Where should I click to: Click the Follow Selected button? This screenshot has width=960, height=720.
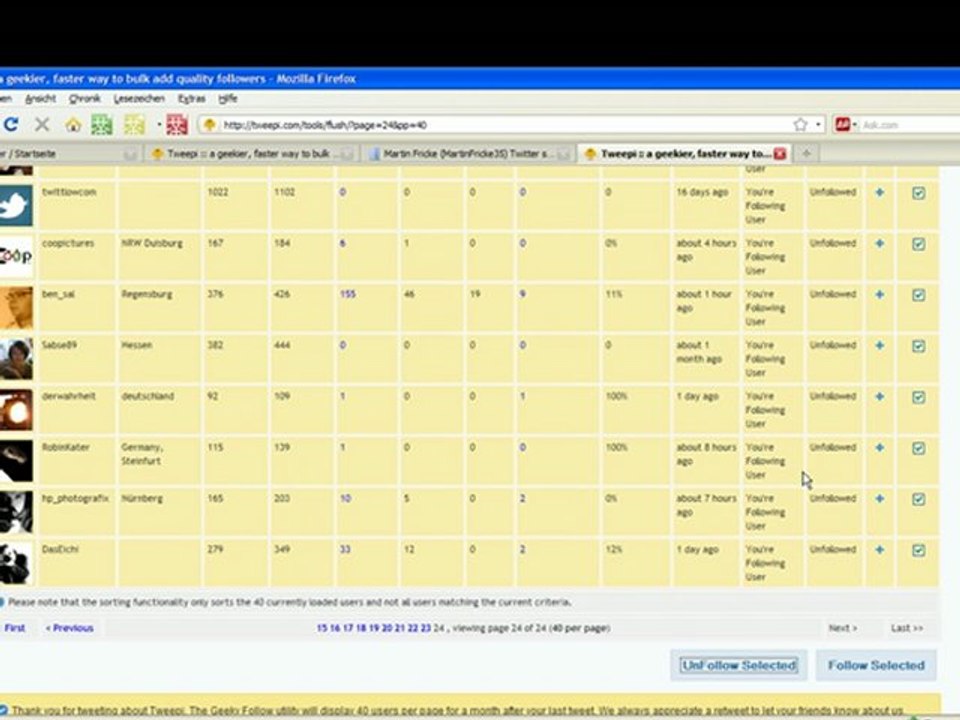pos(876,666)
